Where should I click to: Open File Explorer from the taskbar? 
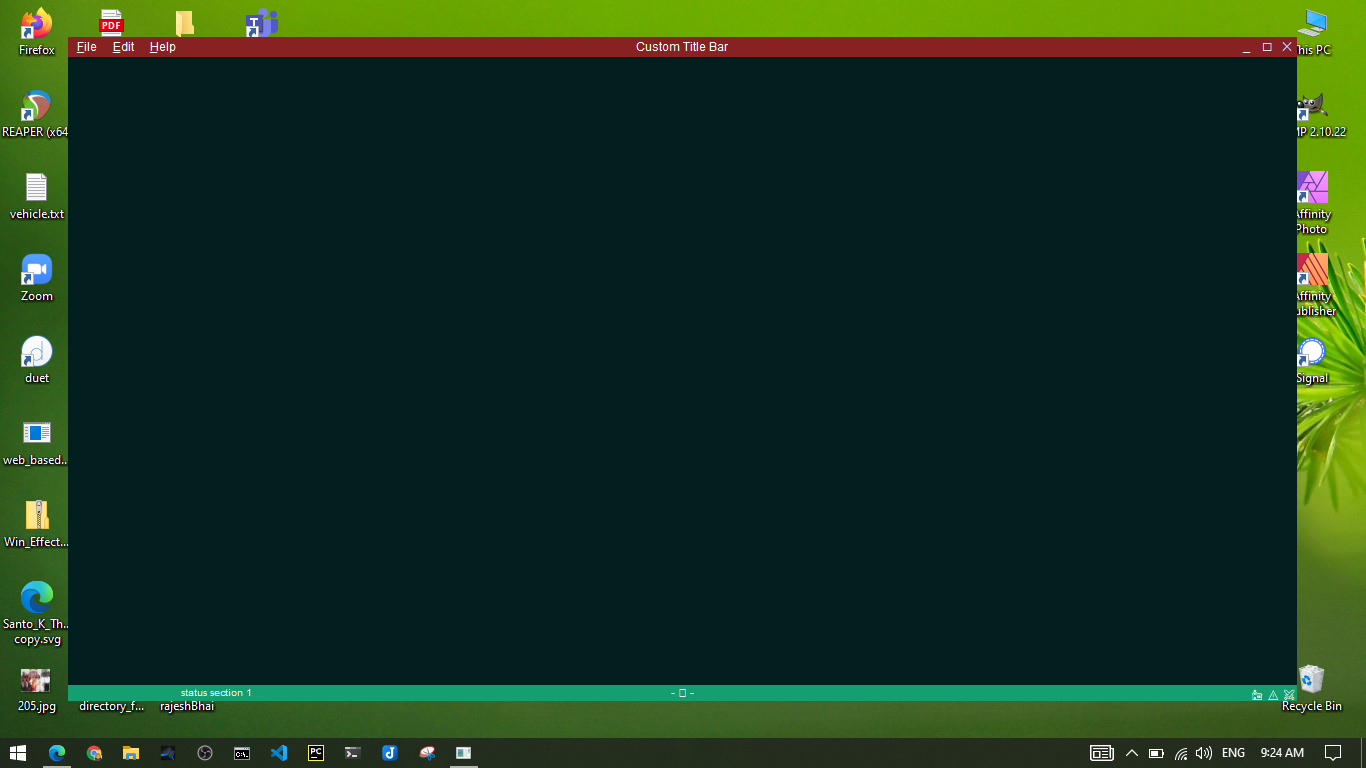coord(131,753)
